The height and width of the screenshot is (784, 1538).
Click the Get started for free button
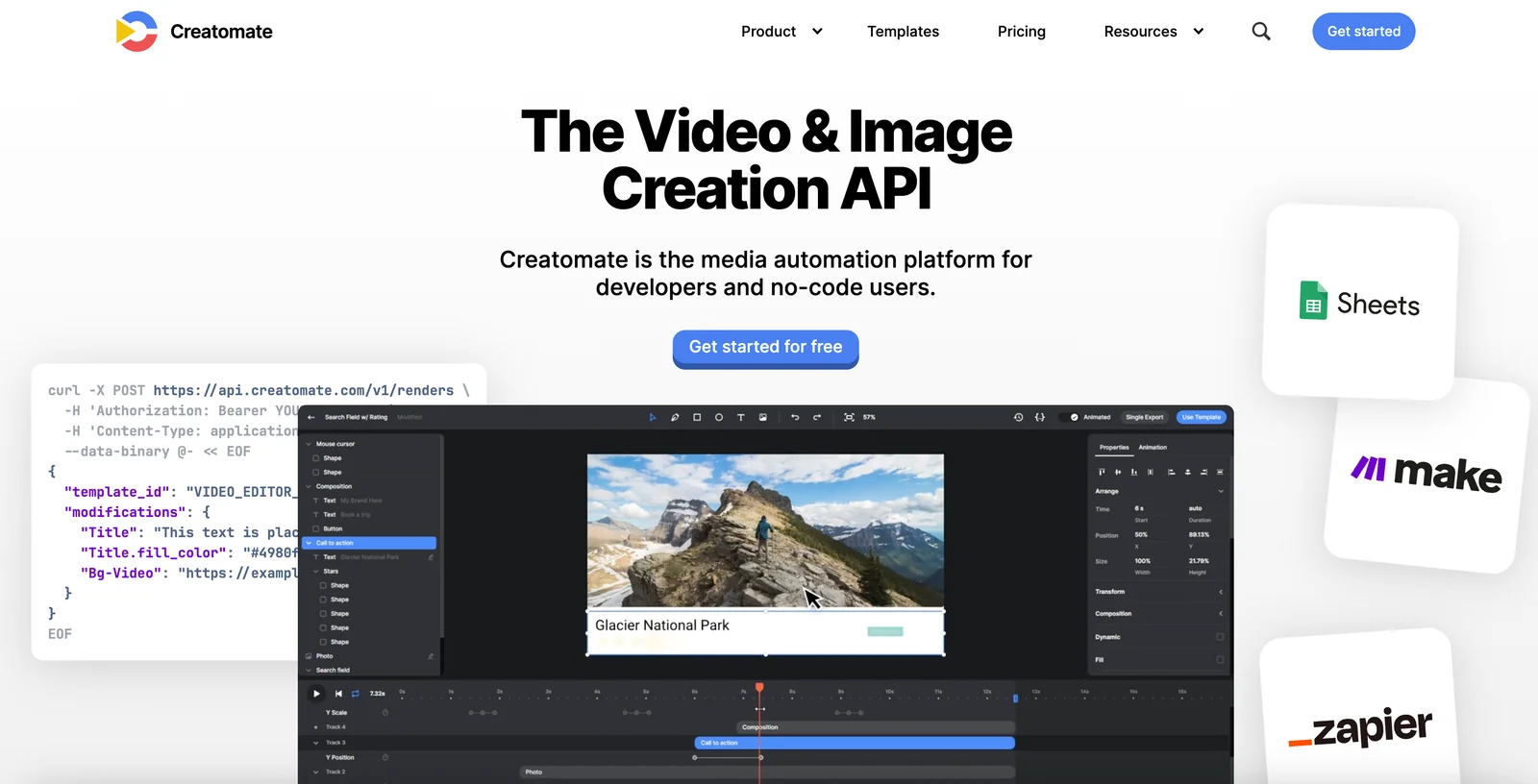click(765, 348)
